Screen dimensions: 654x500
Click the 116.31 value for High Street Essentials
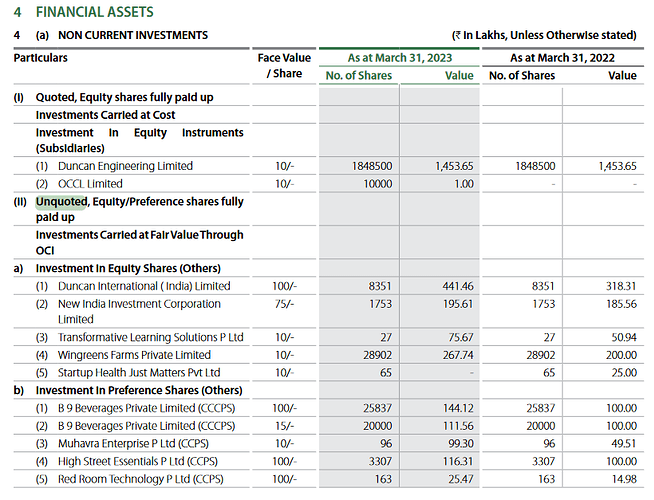458,461
